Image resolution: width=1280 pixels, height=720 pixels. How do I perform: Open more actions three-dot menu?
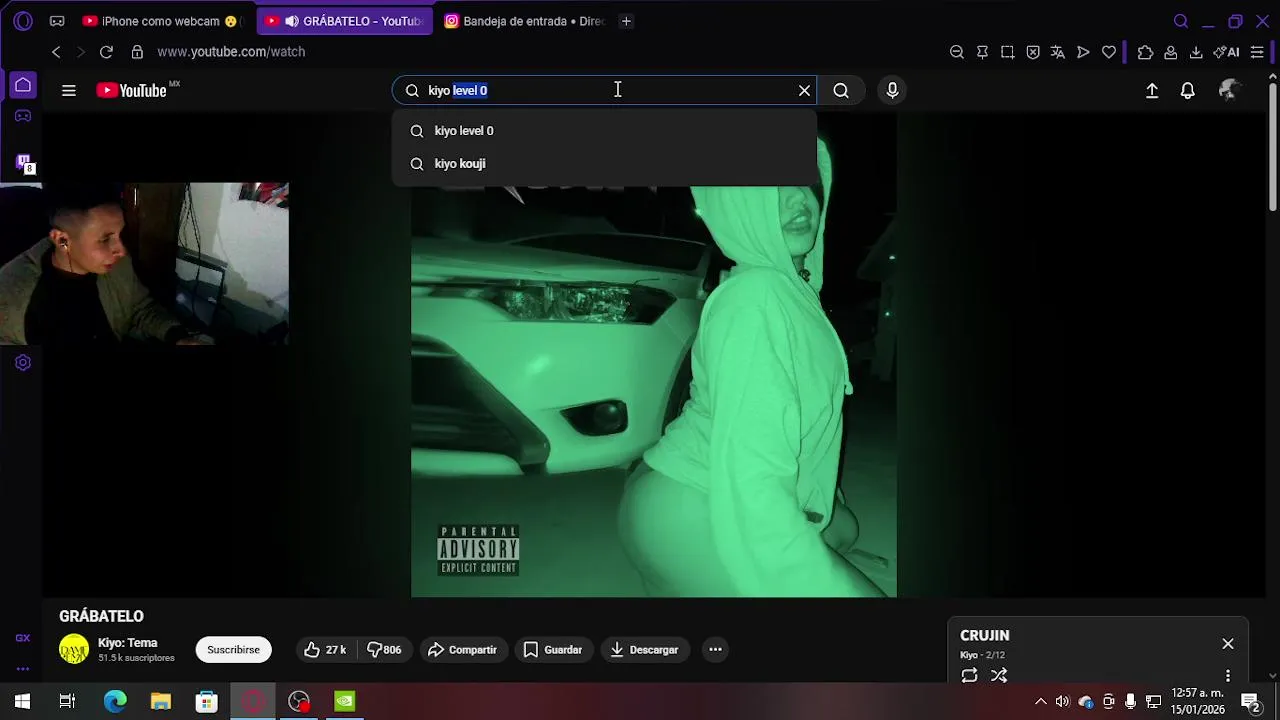(715, 650)
